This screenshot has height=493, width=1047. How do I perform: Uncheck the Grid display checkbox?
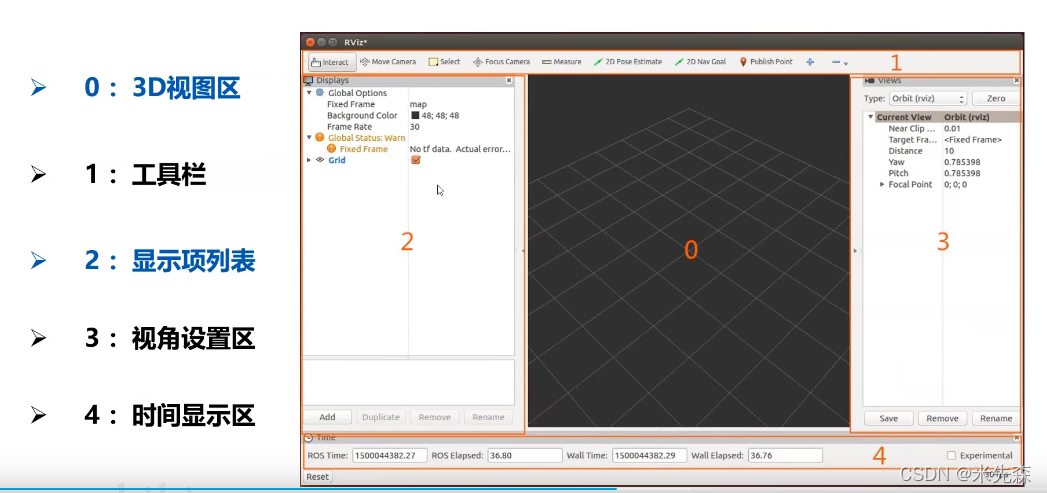(x=415, y=160)
